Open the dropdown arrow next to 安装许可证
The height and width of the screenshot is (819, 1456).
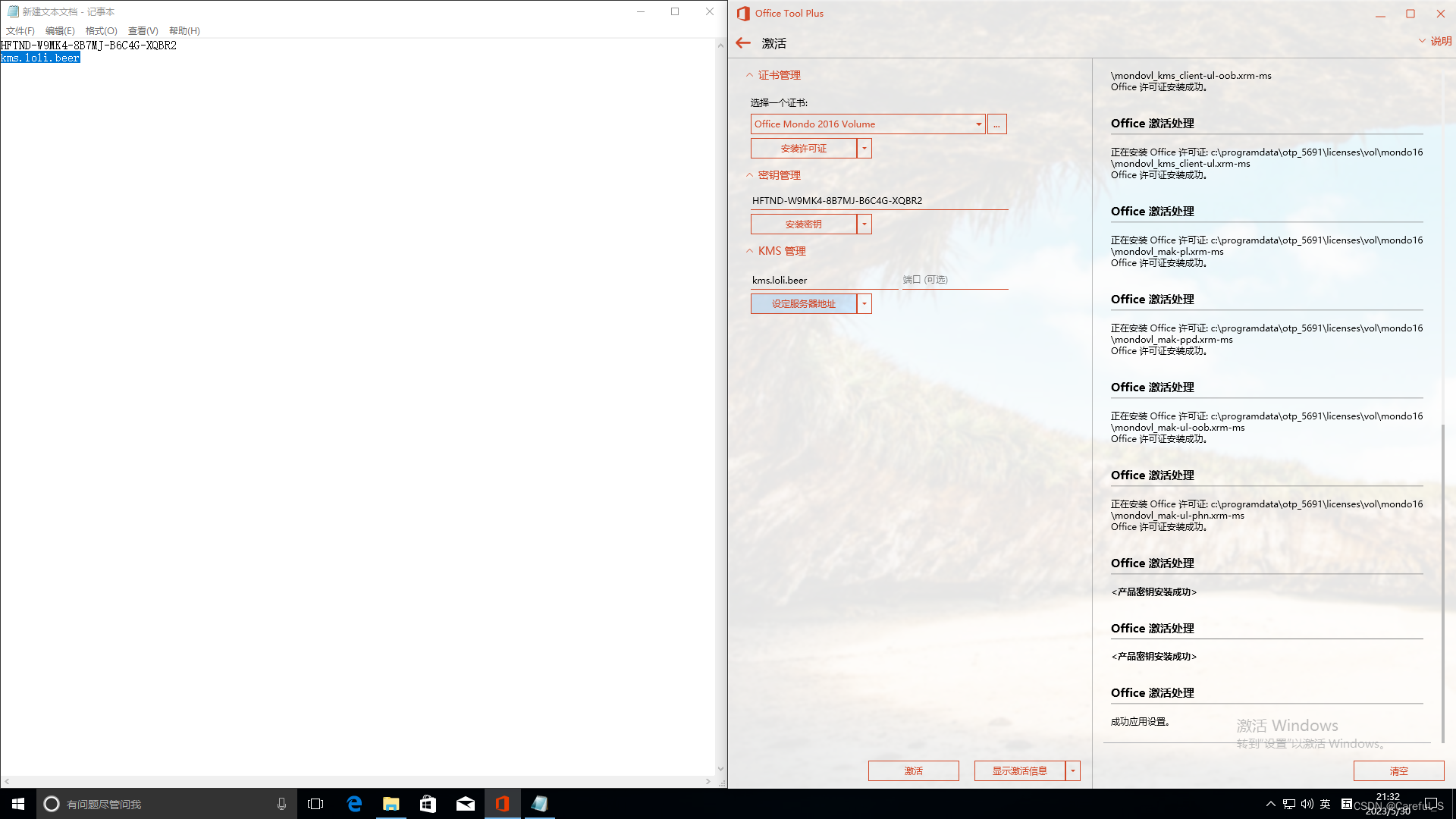coord(864,149)
